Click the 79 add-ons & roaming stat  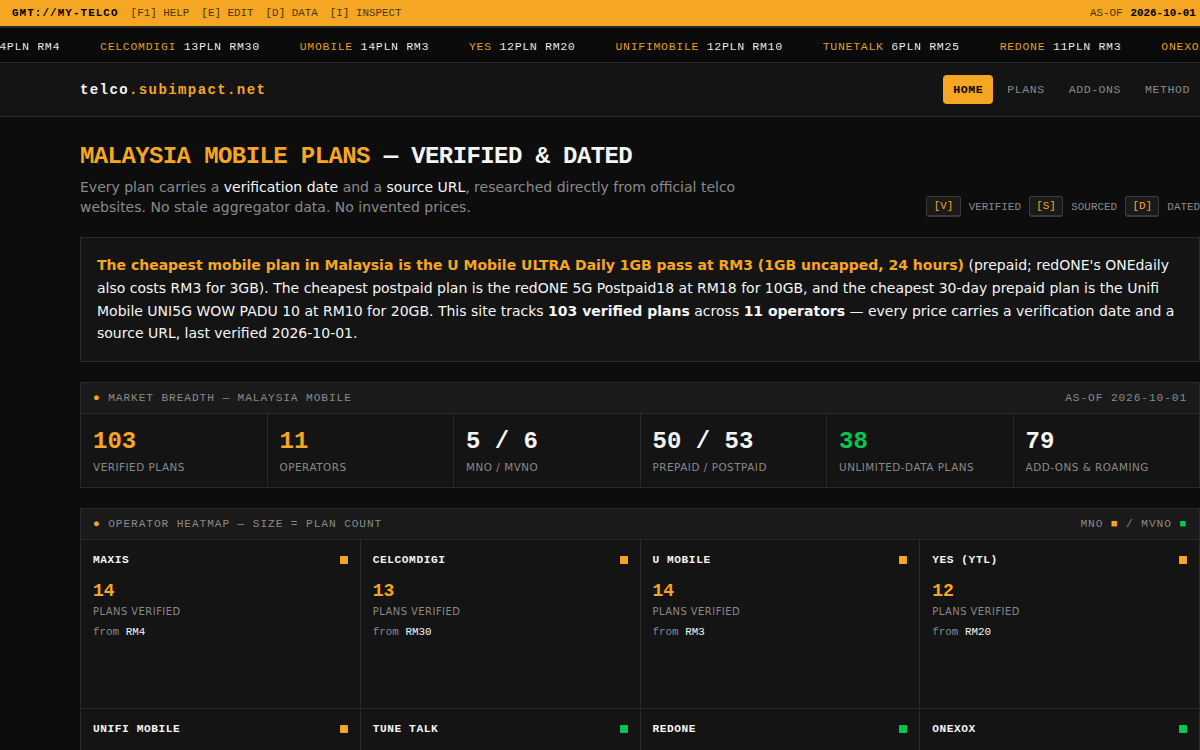[x=1106, y=450]
